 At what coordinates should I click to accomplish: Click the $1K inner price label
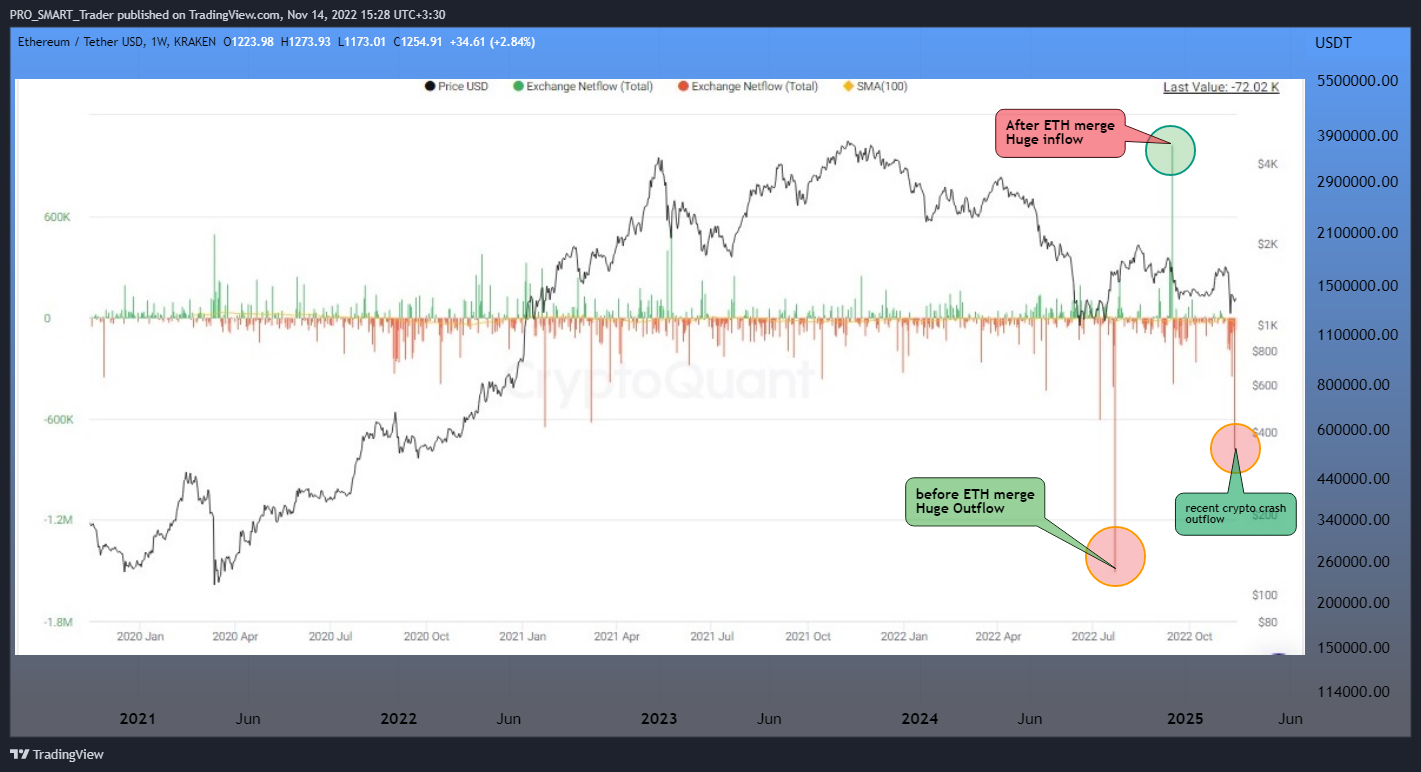point(1268,326)
